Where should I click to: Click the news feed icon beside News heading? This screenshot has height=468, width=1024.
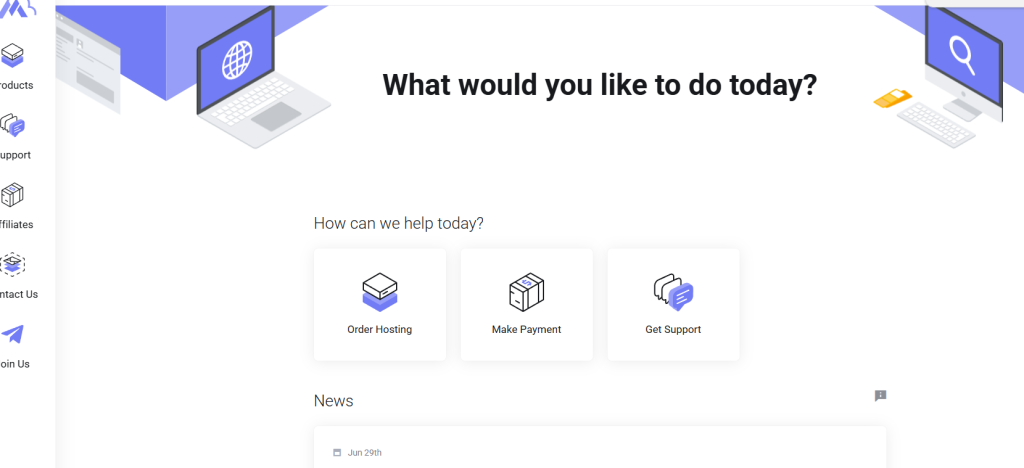point(880,396)
